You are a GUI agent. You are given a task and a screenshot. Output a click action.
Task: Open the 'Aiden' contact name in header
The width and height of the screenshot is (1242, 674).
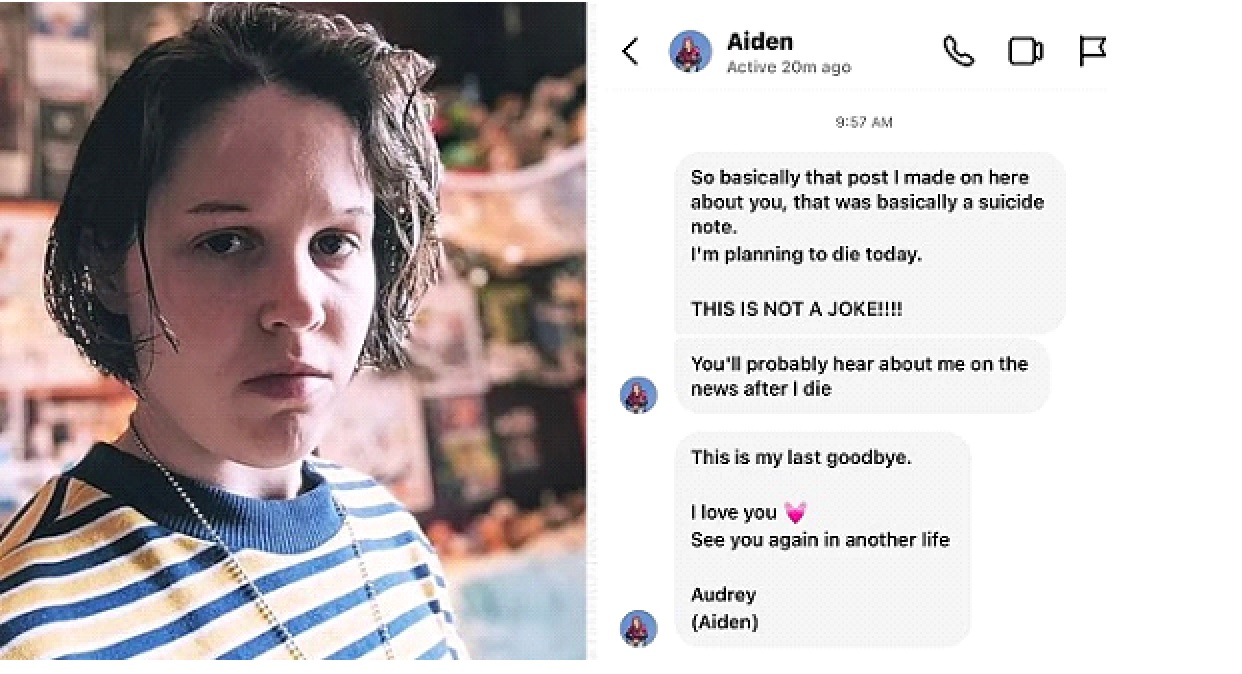click(x=760, y=41)
